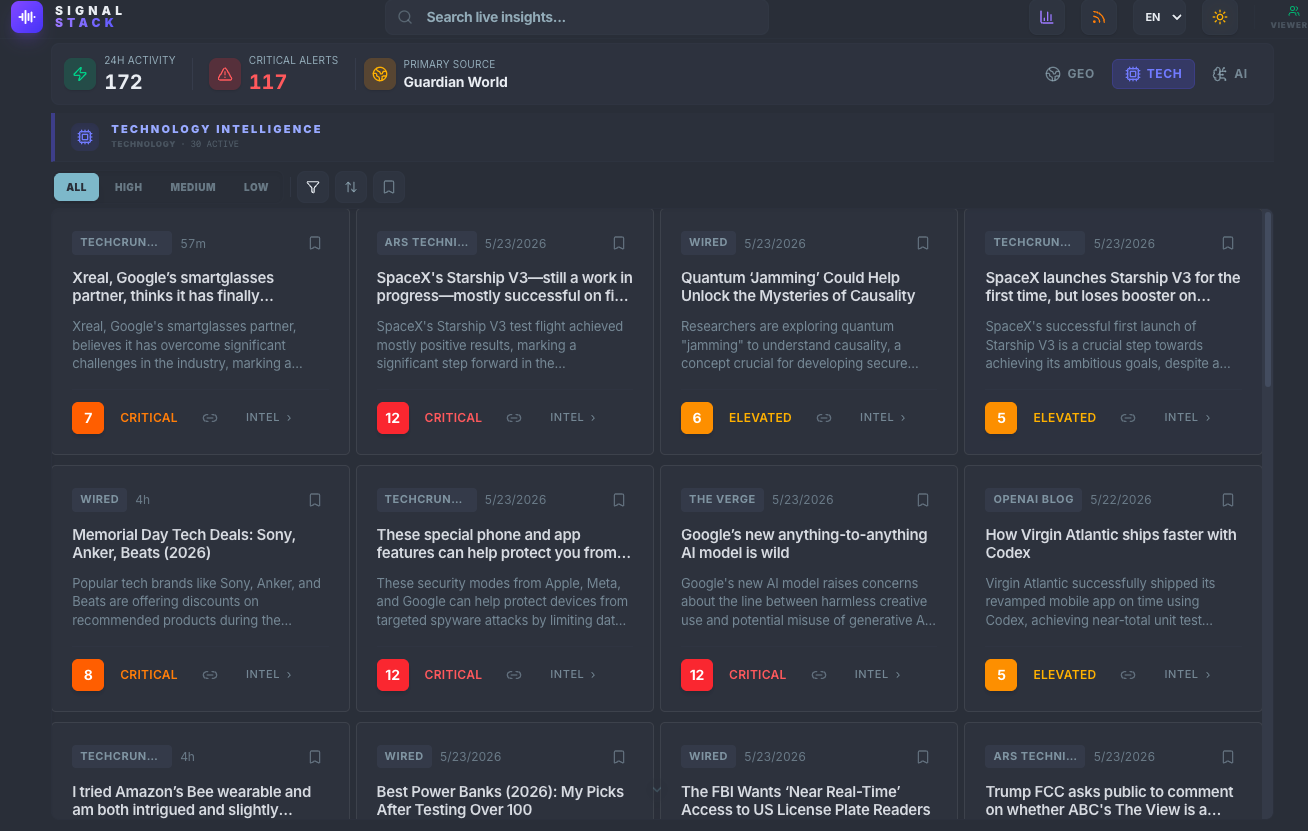Copy link icon on Quantum Jamming card
Image resolution: width=1308 pixels, height=831 pixels.
(x=824, y=418)
